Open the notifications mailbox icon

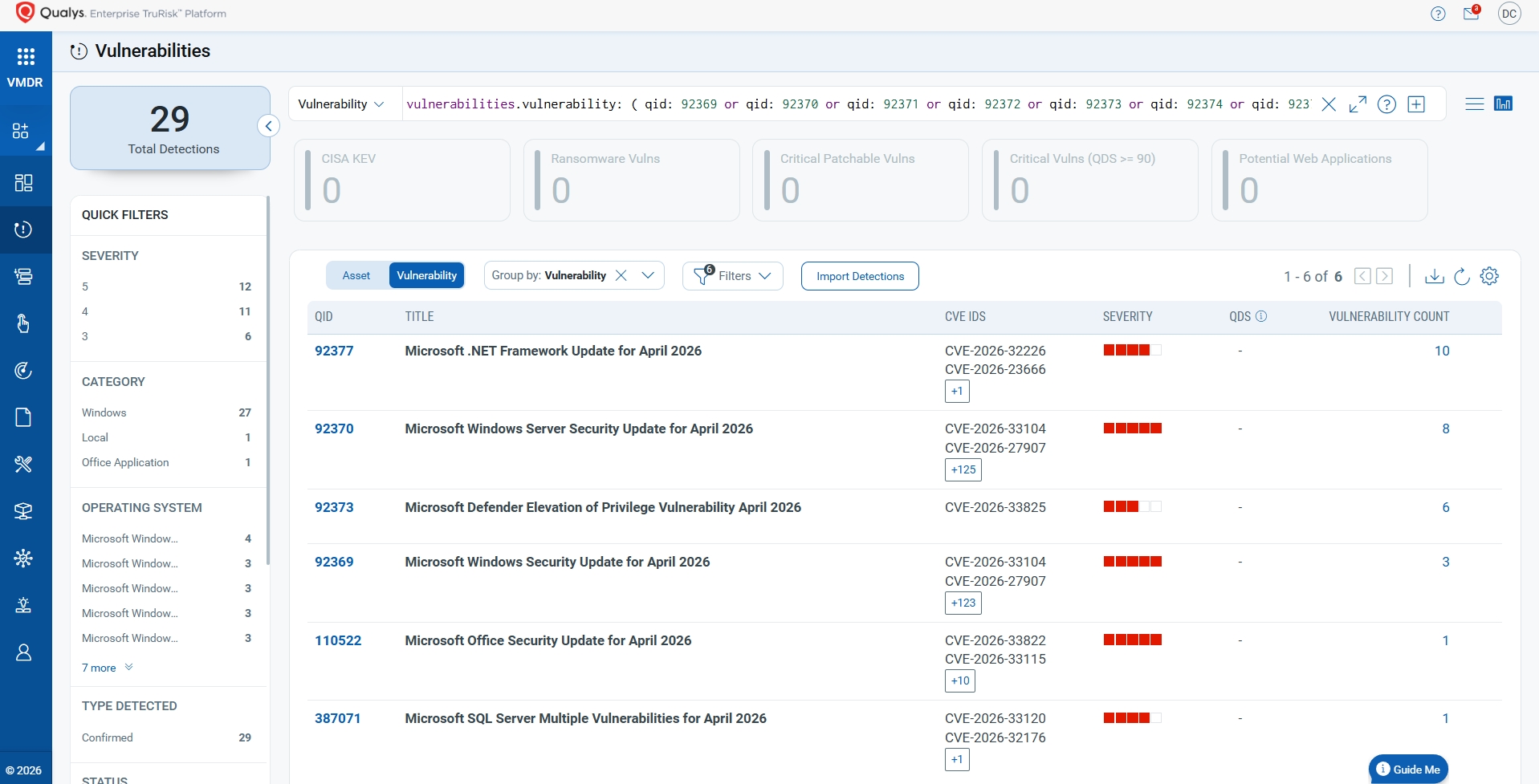pos(1471,14)
